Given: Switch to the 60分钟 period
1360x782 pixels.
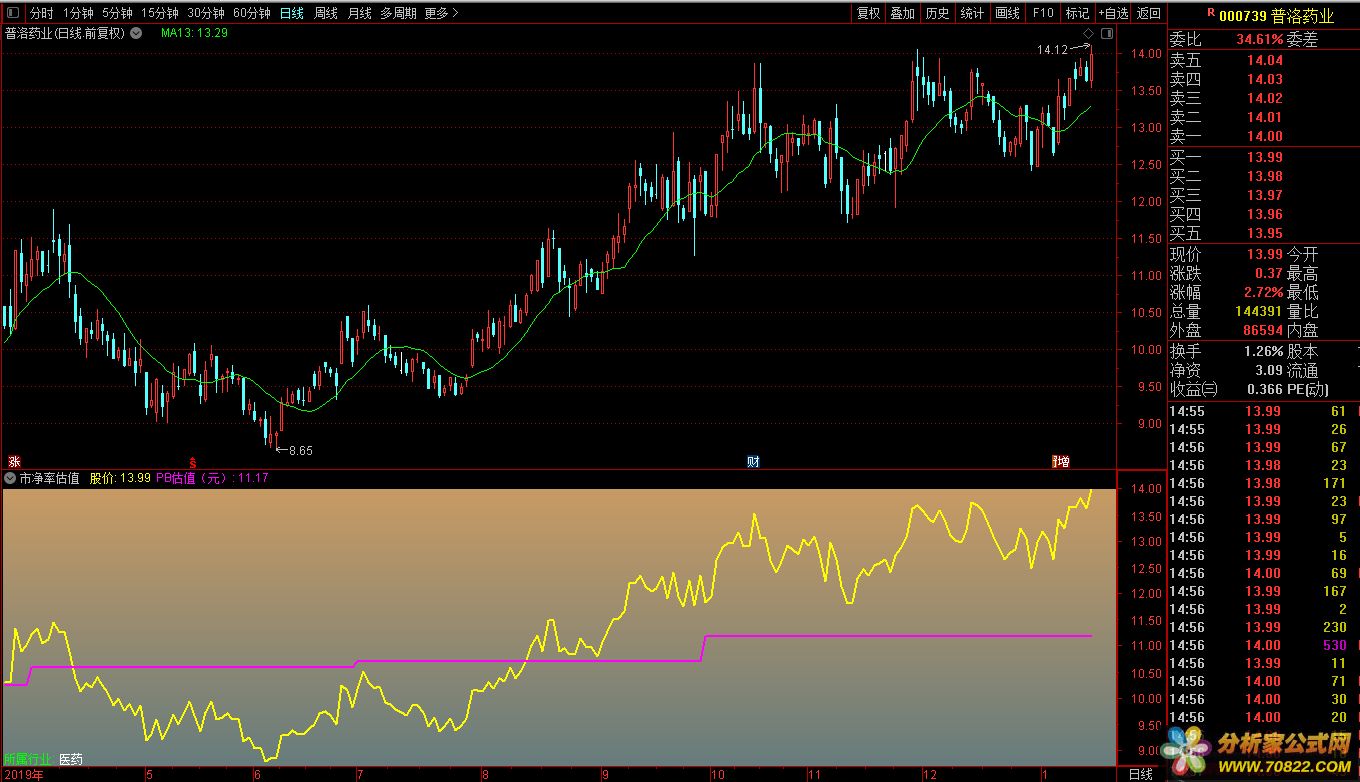Looking at the screenshot, I should click(252, 13).
